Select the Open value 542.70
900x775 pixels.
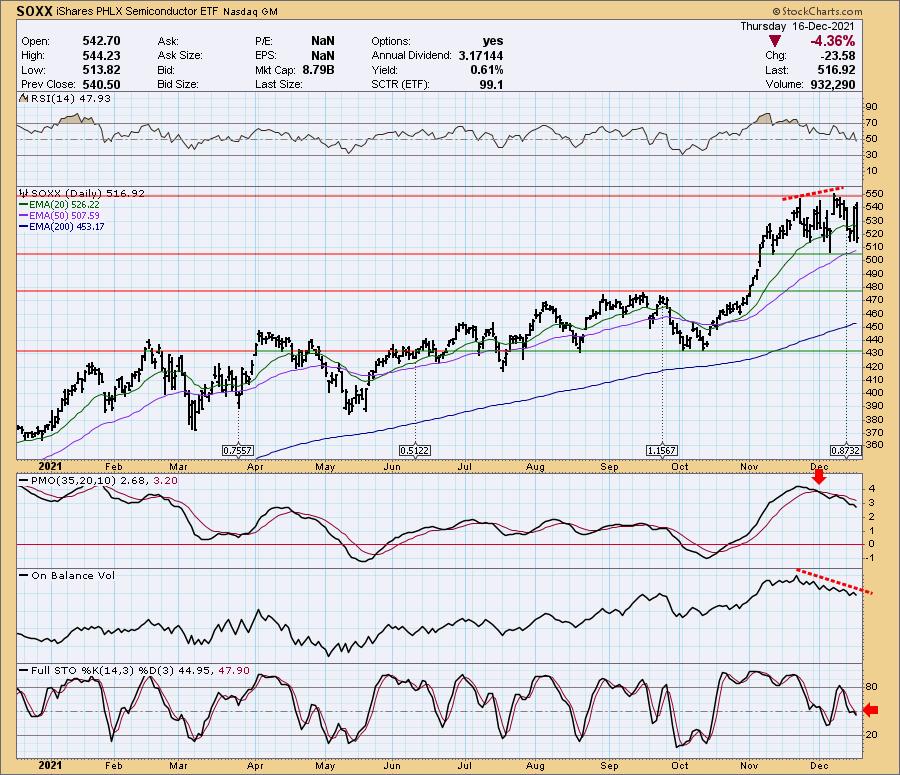click(x=102, y=41)
